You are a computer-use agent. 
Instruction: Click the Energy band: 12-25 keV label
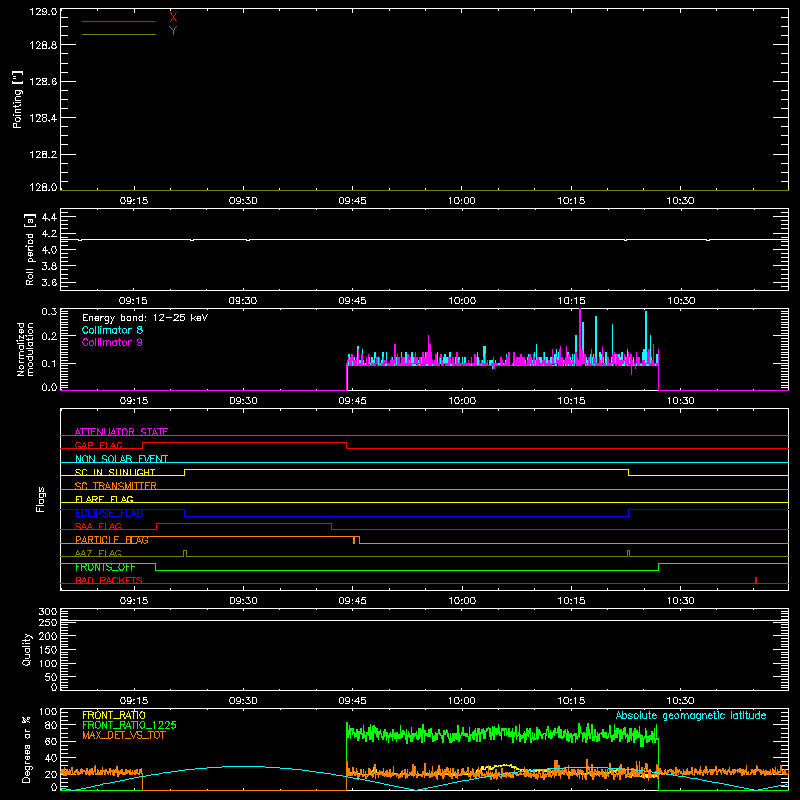coord(145,318)
